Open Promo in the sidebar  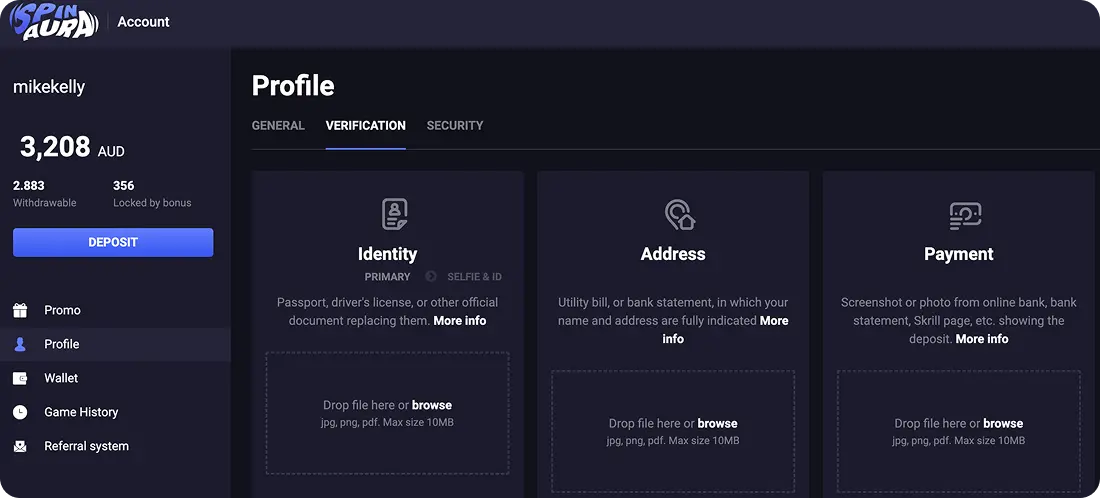115,310
